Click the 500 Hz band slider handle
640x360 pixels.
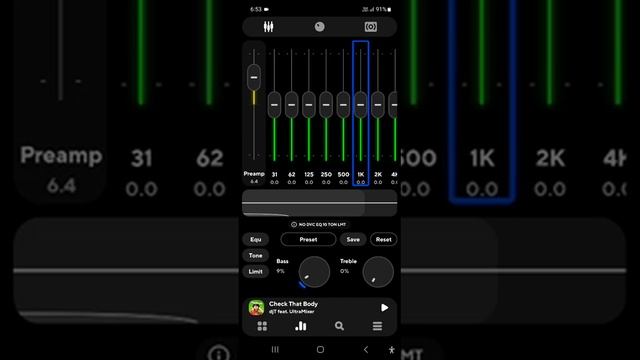[343, 105]
